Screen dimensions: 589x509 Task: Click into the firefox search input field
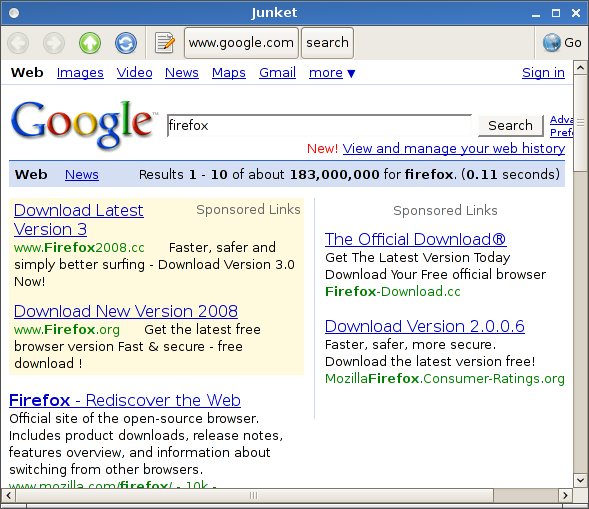coord(319,125)
